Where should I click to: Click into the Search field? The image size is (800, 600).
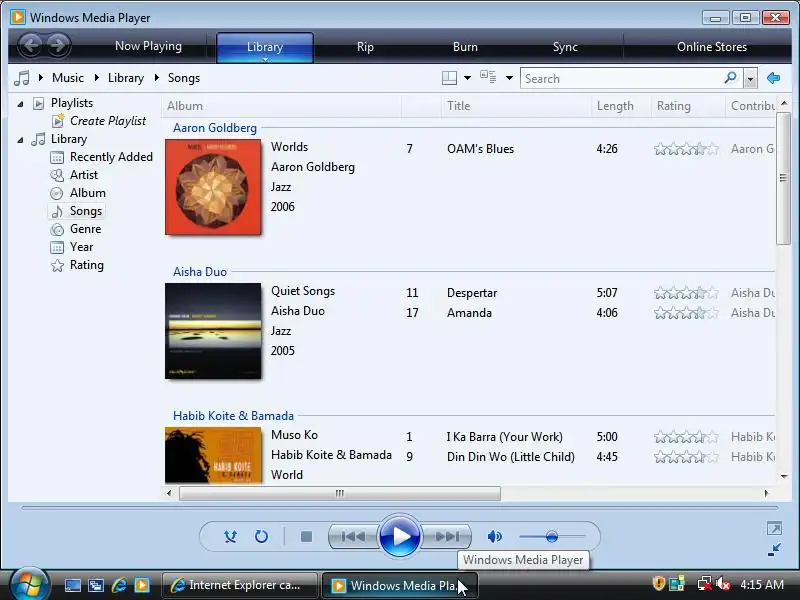pyautogui.click(x=621, y=79)
